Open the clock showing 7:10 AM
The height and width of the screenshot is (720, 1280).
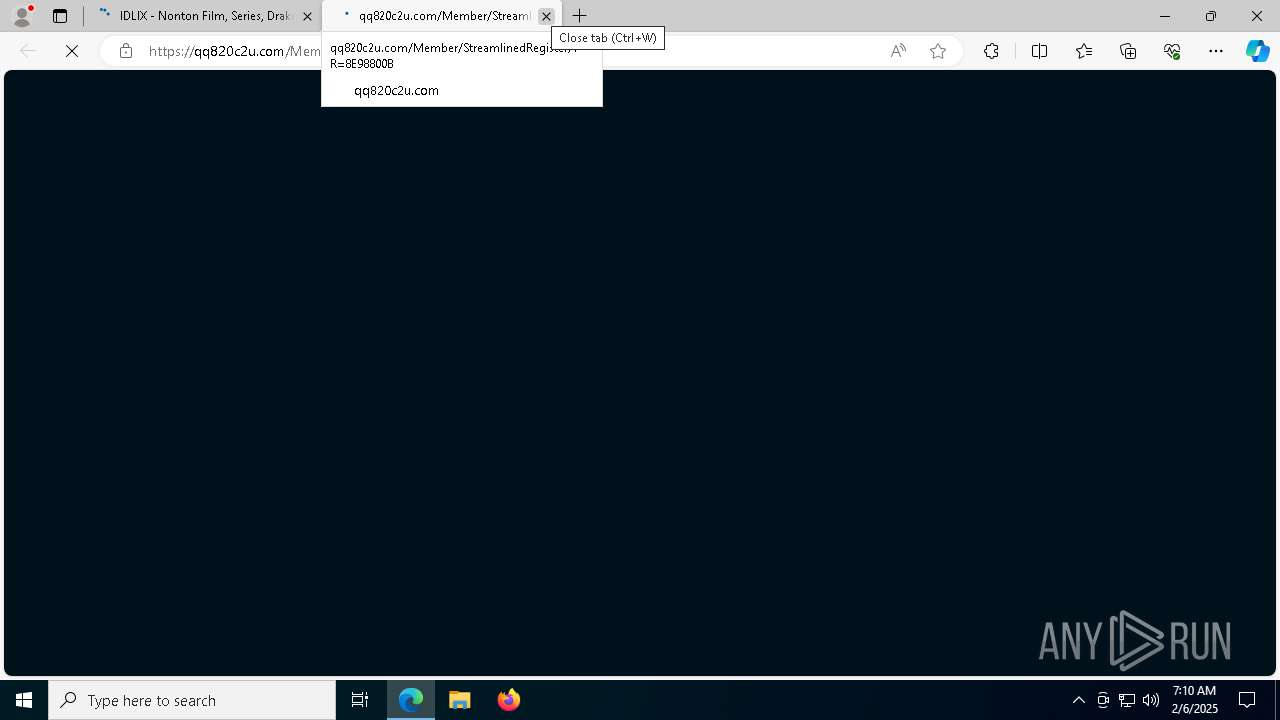pyautogui.click(x=1194, y=700)
